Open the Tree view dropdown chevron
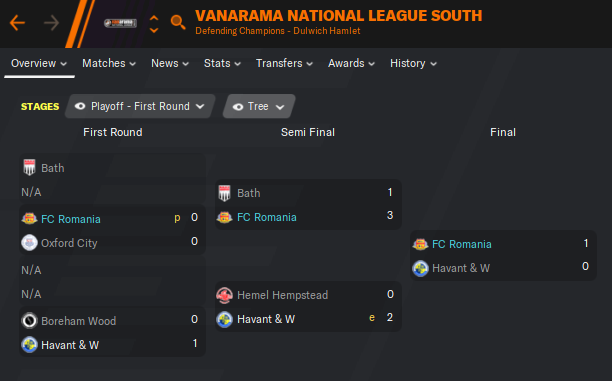Screen dimensions: 612x381 [280, 107]
